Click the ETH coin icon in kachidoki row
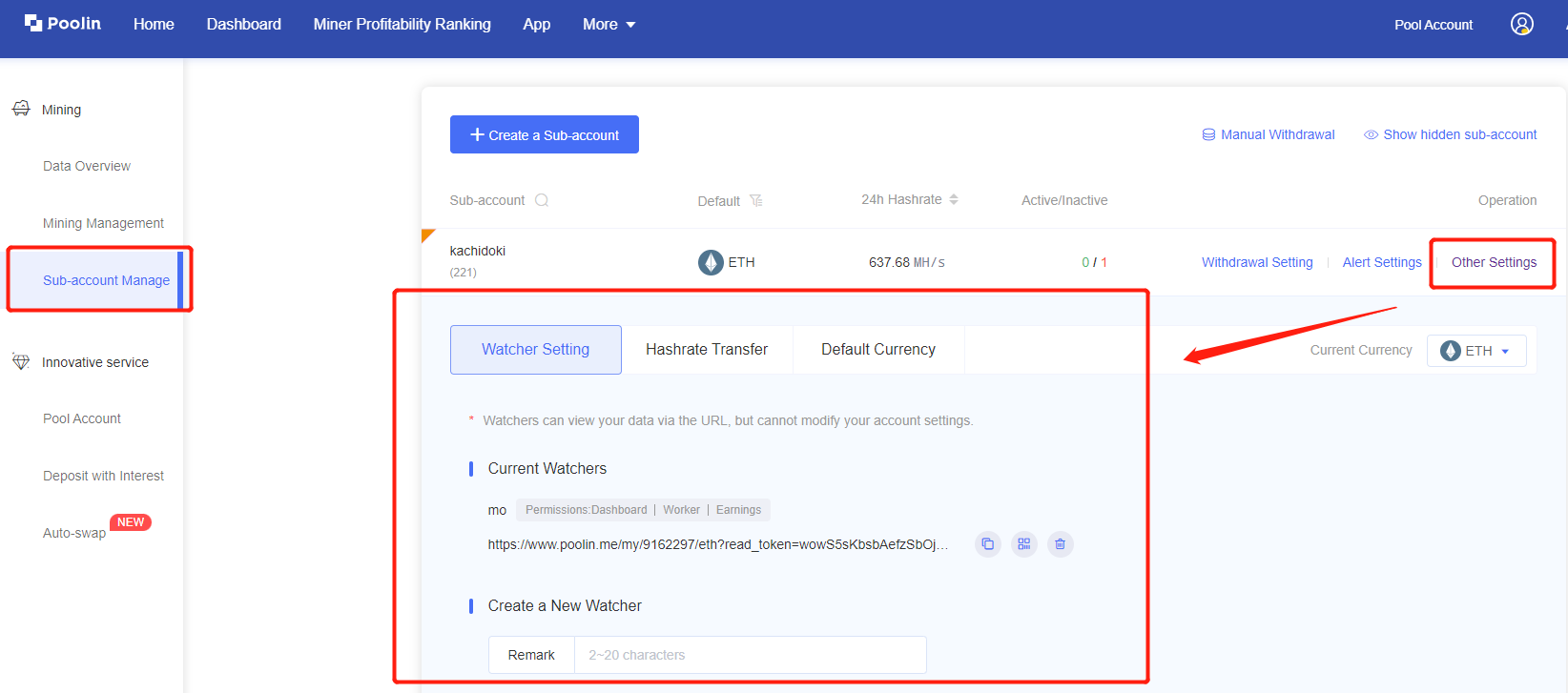 click(711, 262)
